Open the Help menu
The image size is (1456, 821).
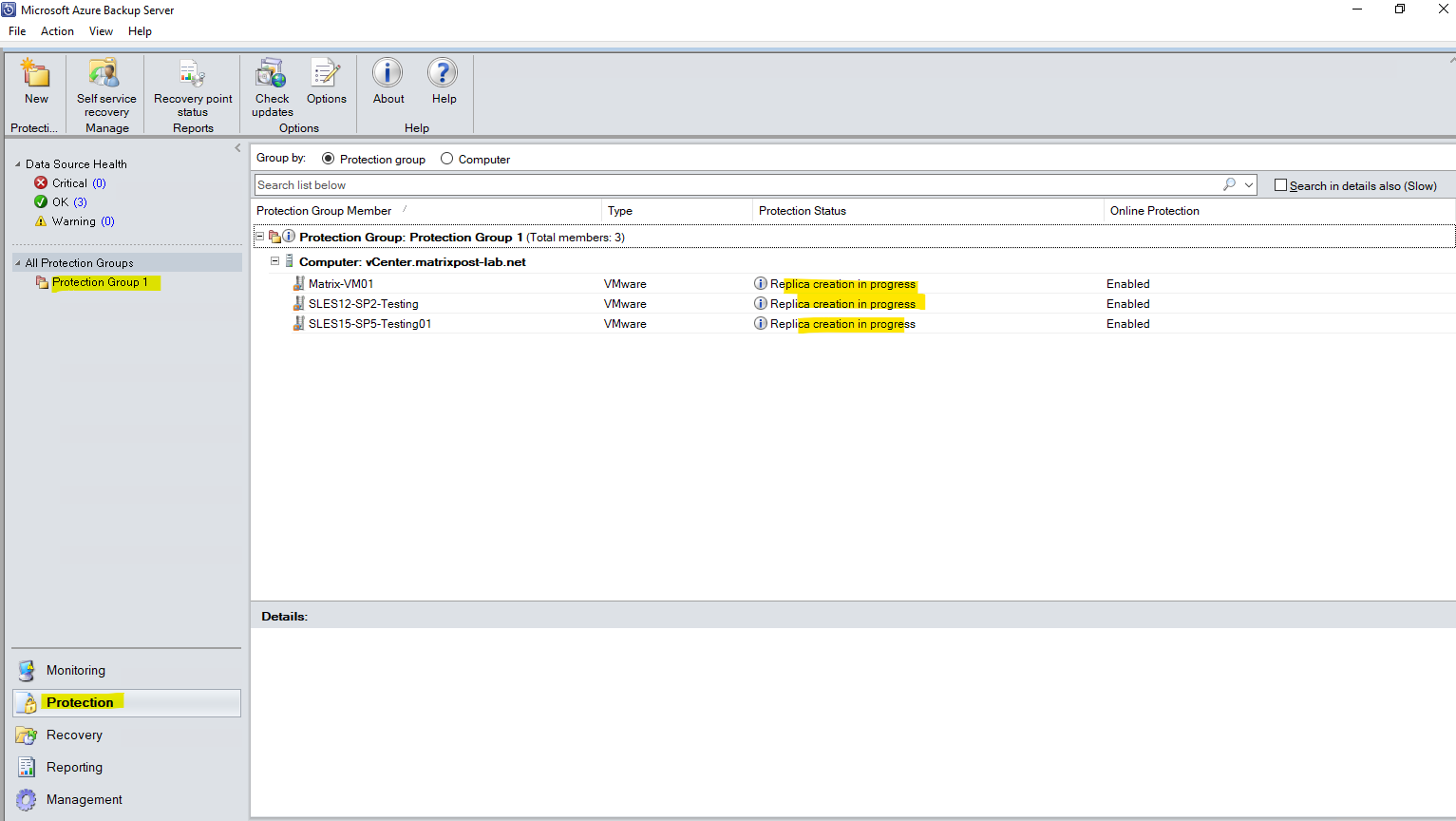tap(140, 31)
